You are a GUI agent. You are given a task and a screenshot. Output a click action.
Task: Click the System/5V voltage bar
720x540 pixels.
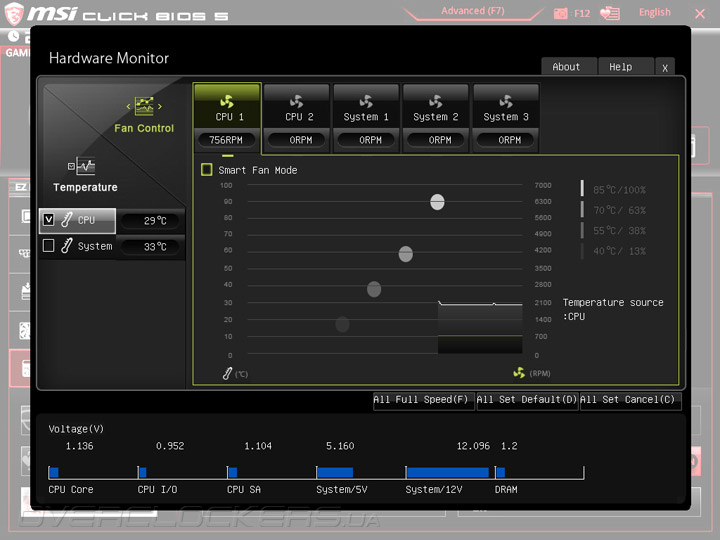(335, 472)
